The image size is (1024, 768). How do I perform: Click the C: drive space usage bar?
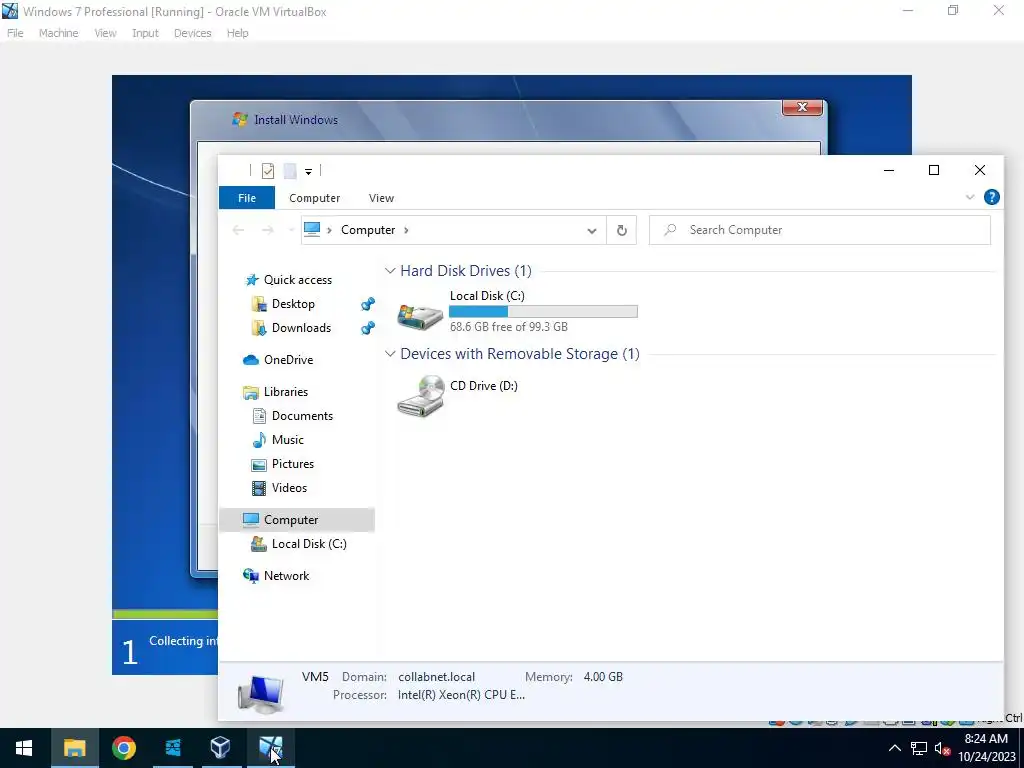(x=543, y=312)
